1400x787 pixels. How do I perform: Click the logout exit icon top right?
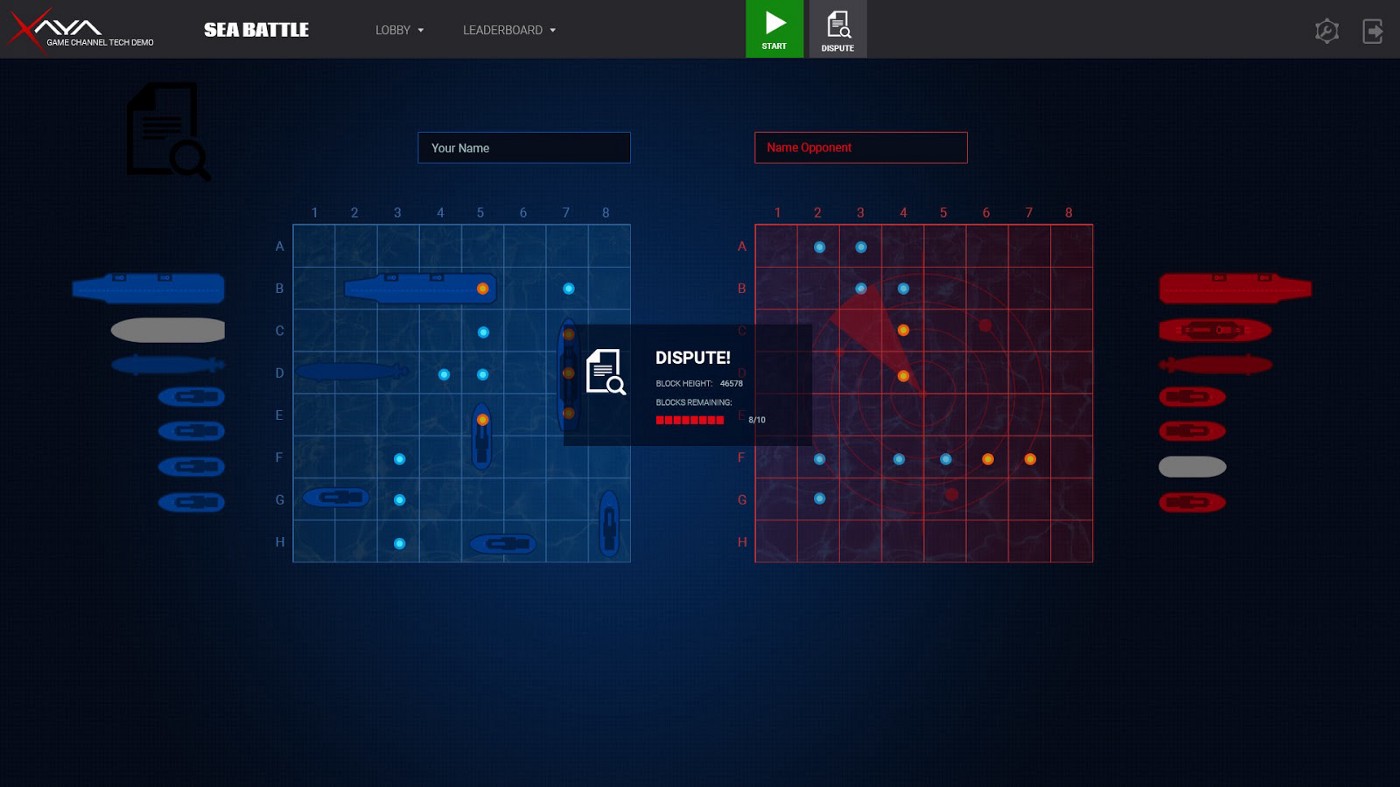coord(1373,31)
